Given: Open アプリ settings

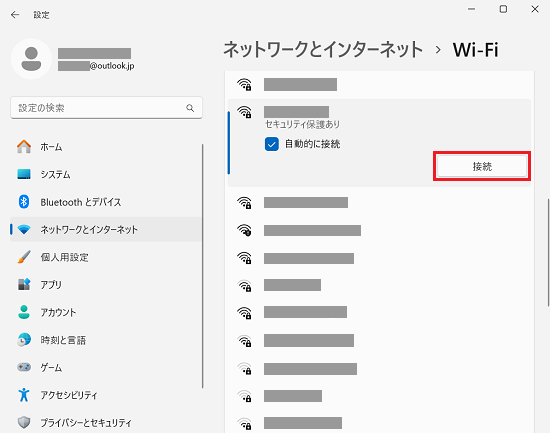Looking at the screenshot, I should pyautogui.click(x=106, y=285).
